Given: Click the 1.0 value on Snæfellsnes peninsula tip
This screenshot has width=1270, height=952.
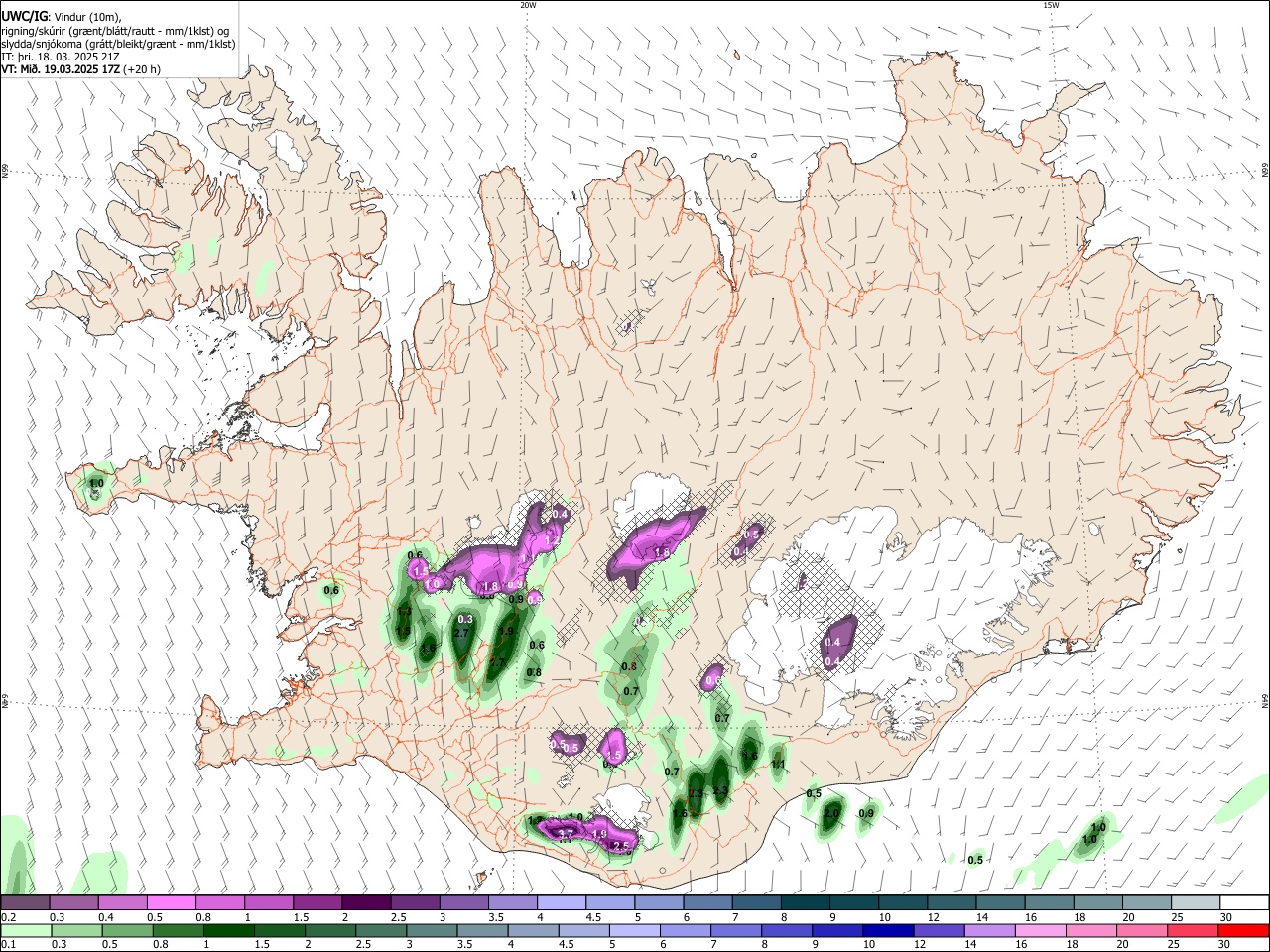Looking at the screenshot, I should 96,484.
